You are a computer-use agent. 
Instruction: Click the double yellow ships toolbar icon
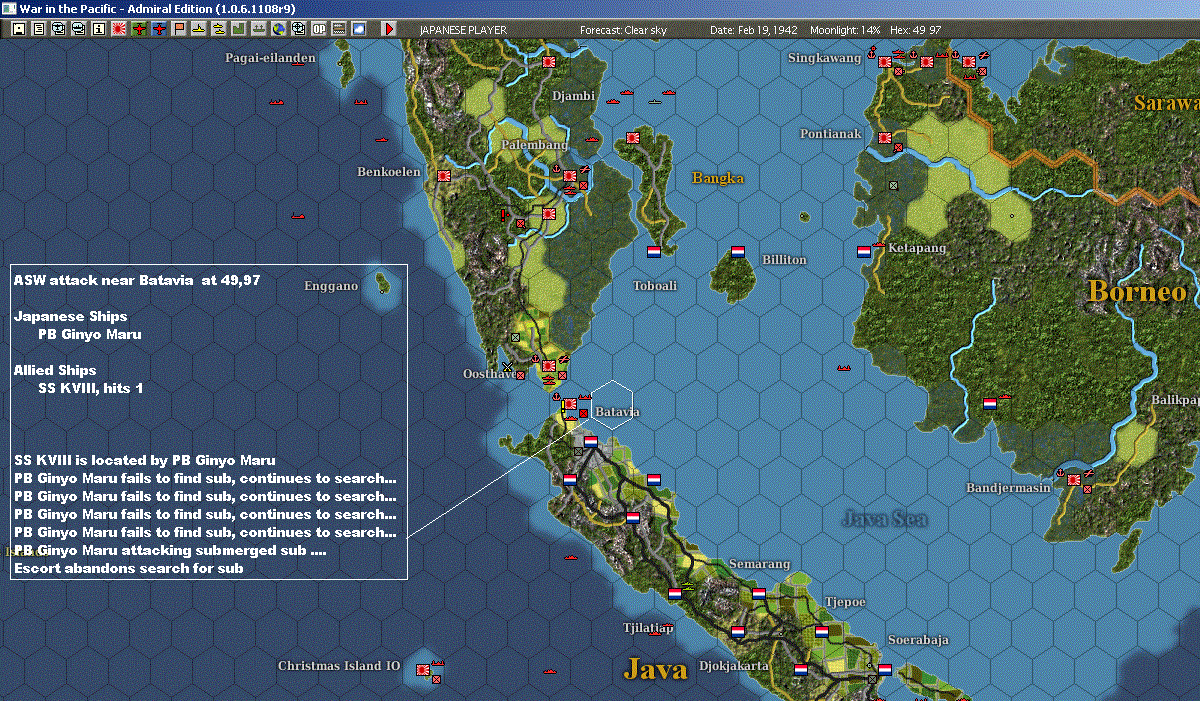click(x=218, y=29)
